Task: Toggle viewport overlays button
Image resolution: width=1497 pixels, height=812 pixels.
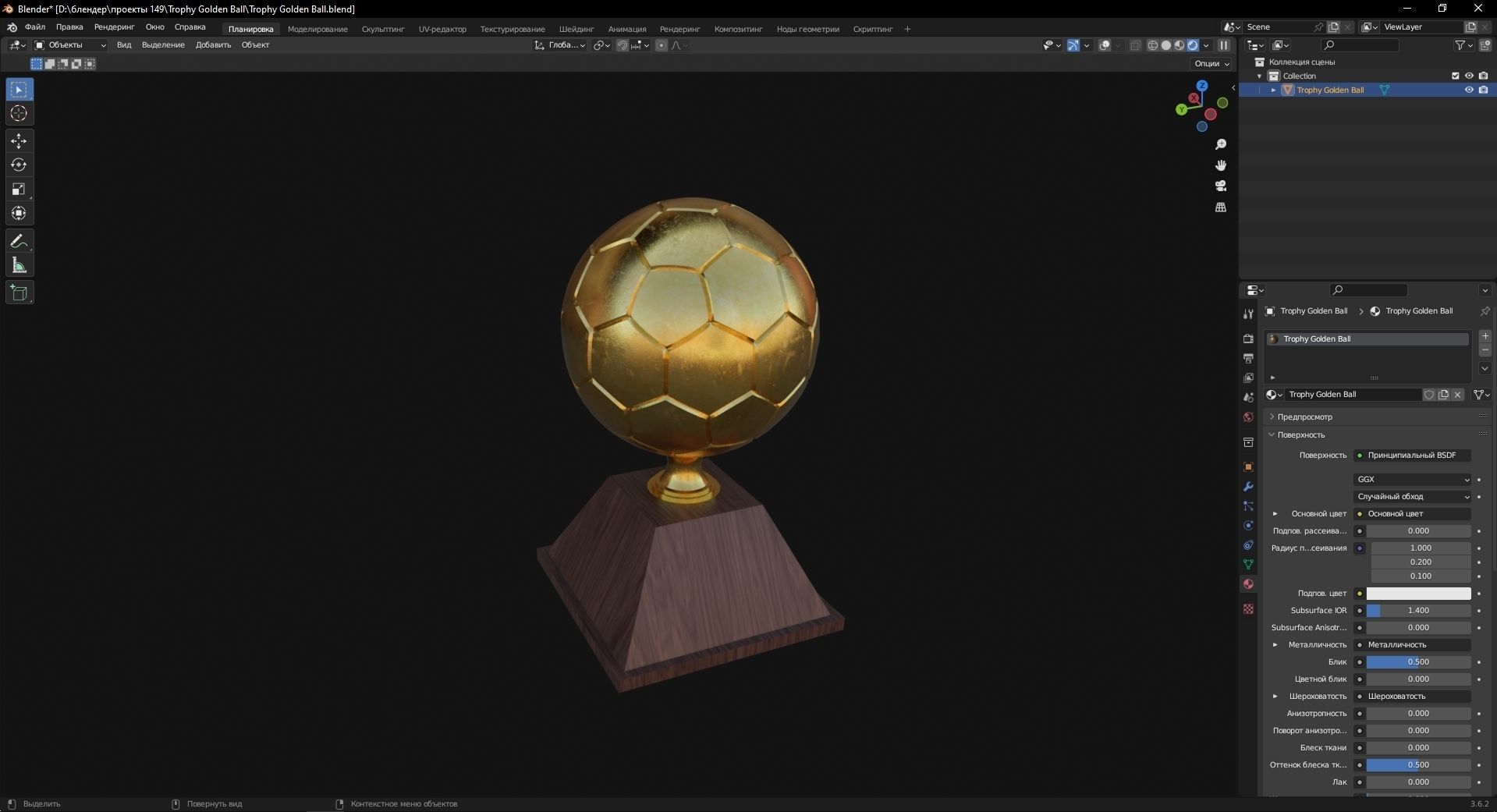Action: tap(1105, 45)
